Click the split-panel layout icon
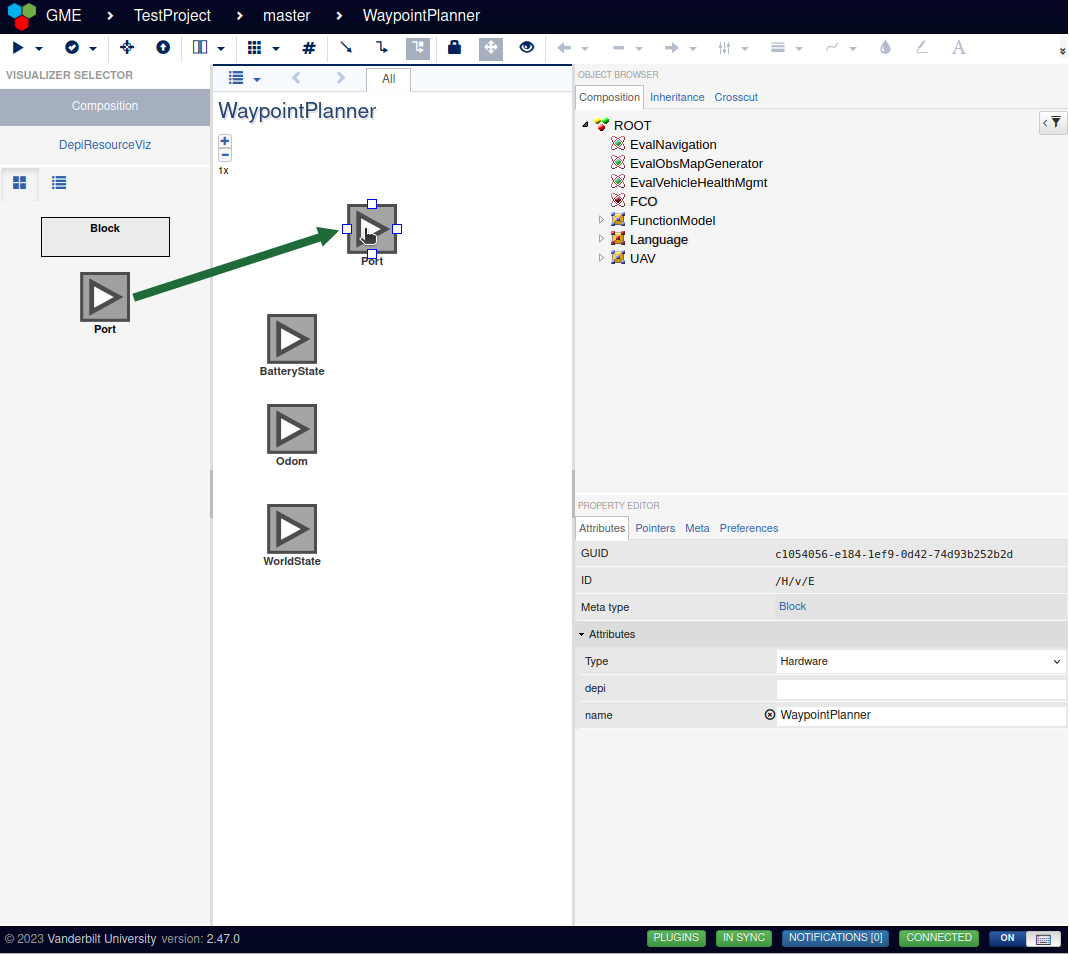 coord(200,47)
